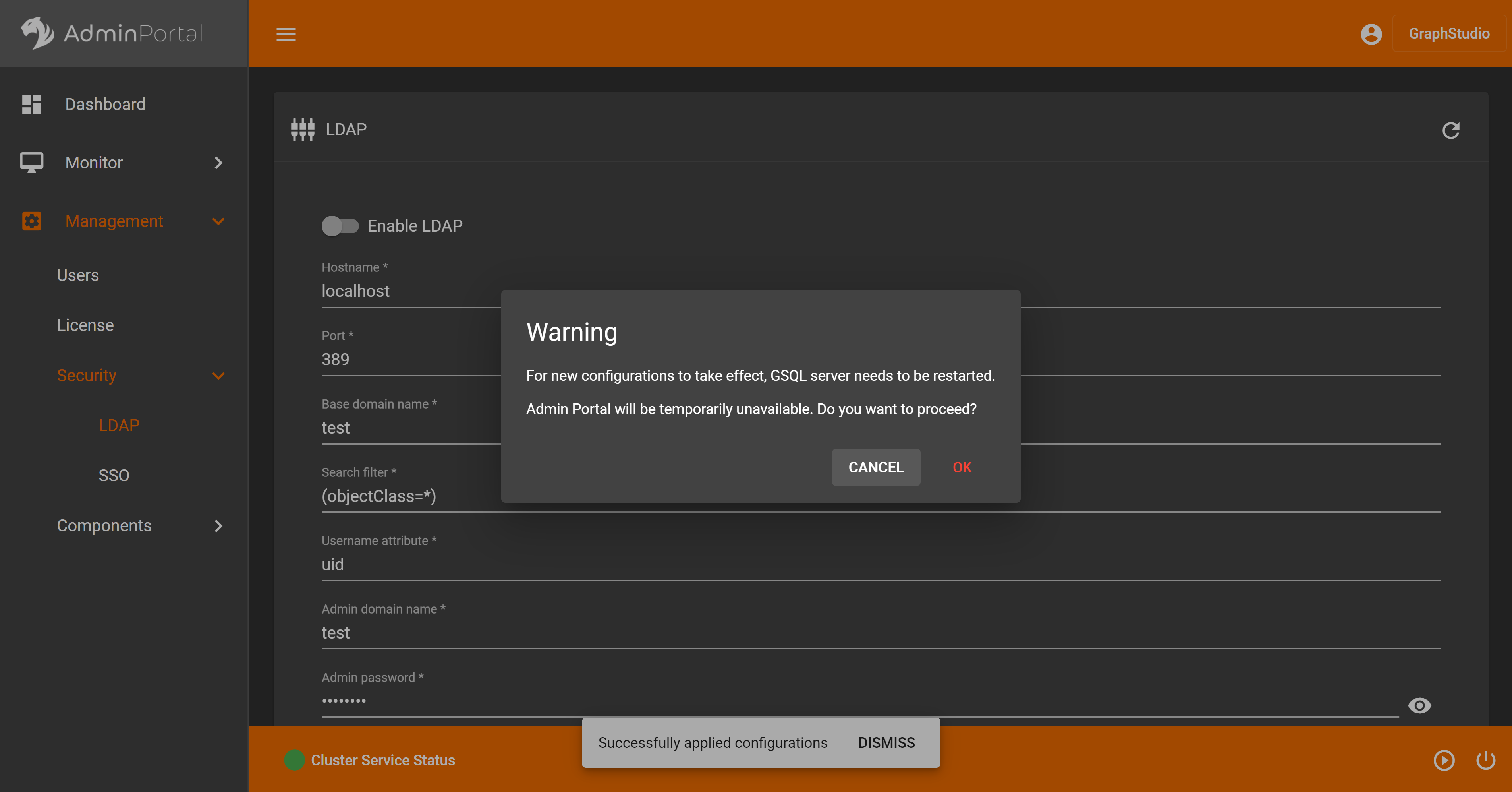Stop services with the power icon
Screen dimensions: 1512x792
[x=1485, y=760]
